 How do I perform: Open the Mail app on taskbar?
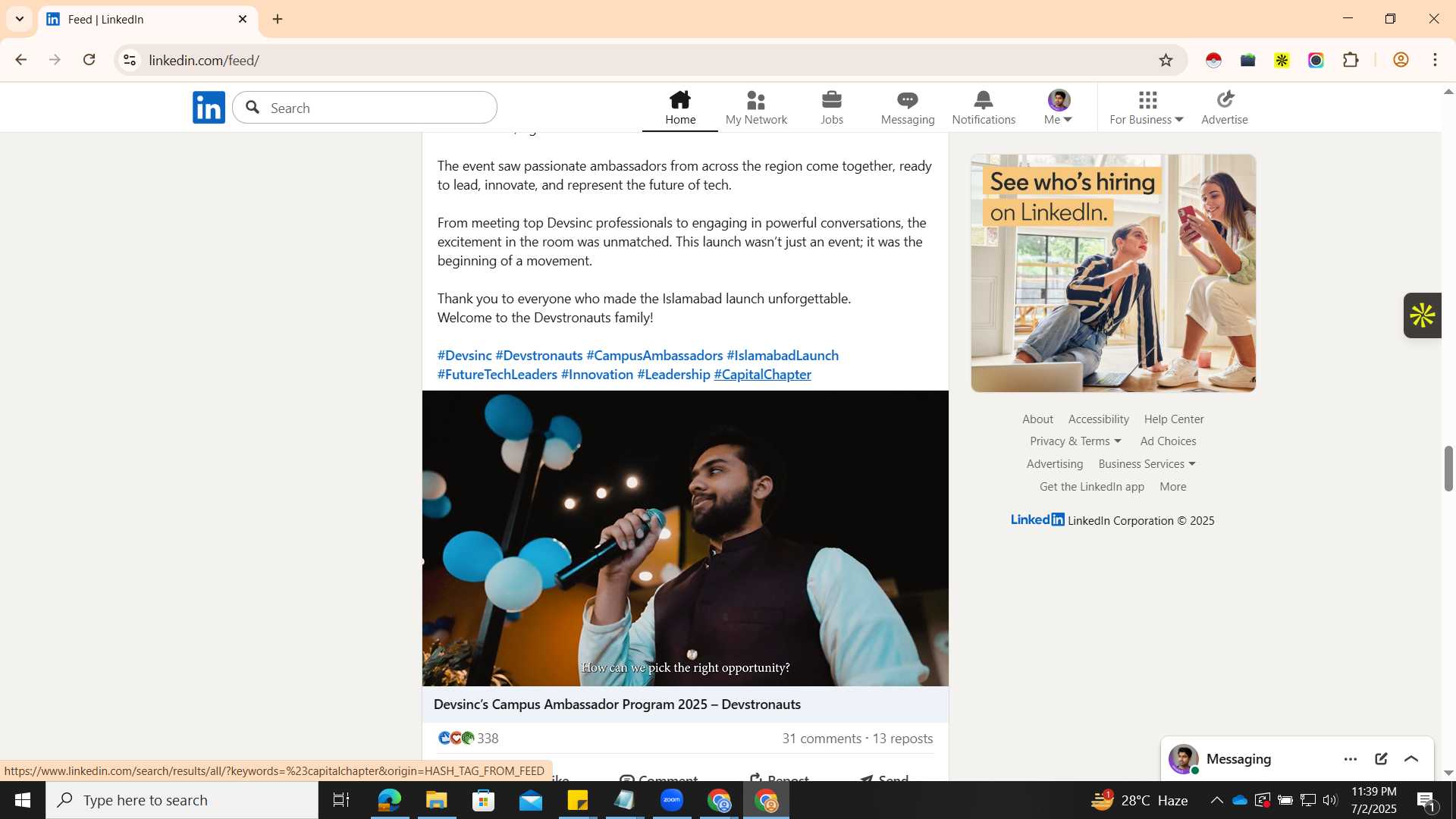pos(531,800)
